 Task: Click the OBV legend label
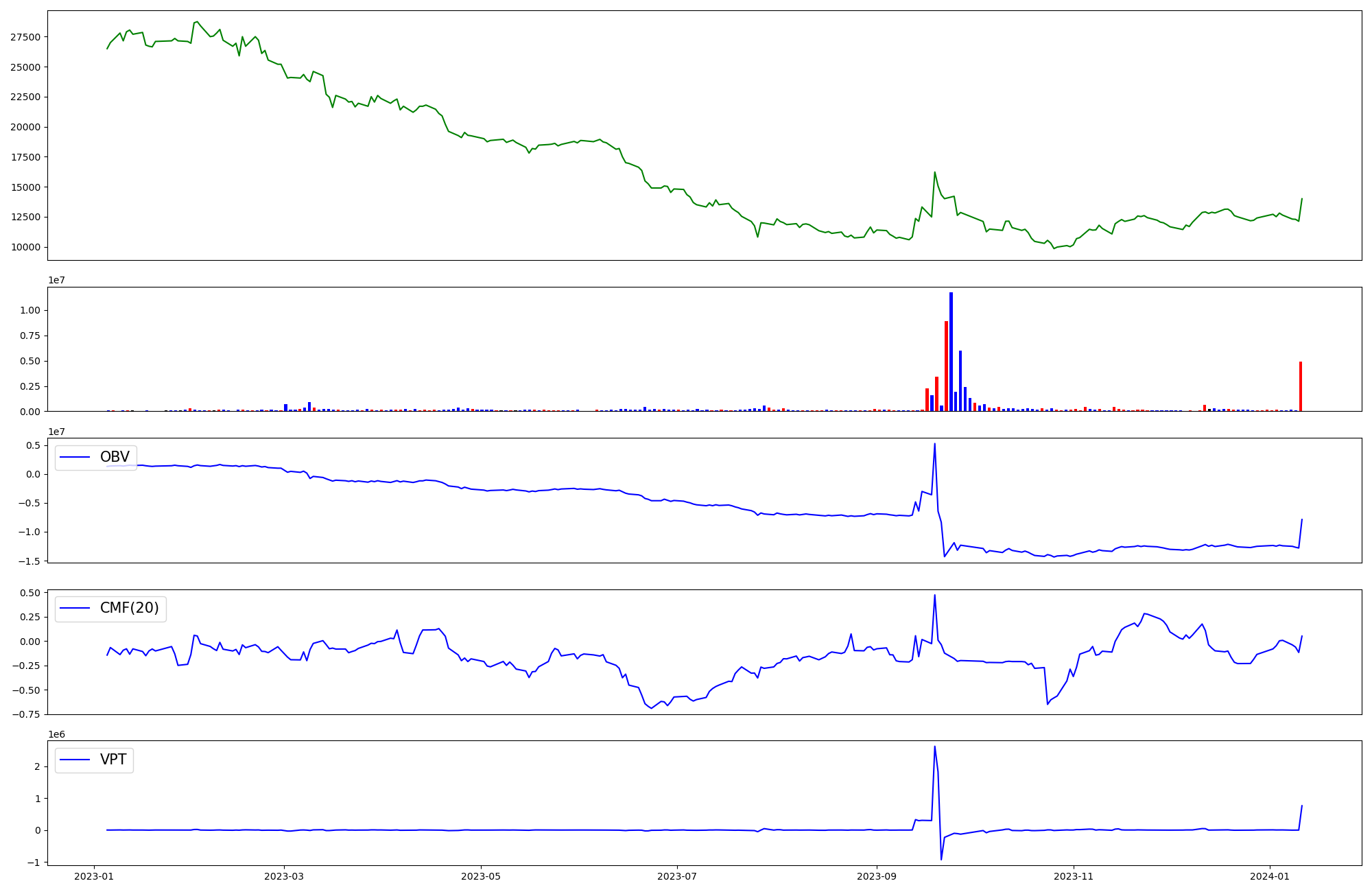(115, 457)
